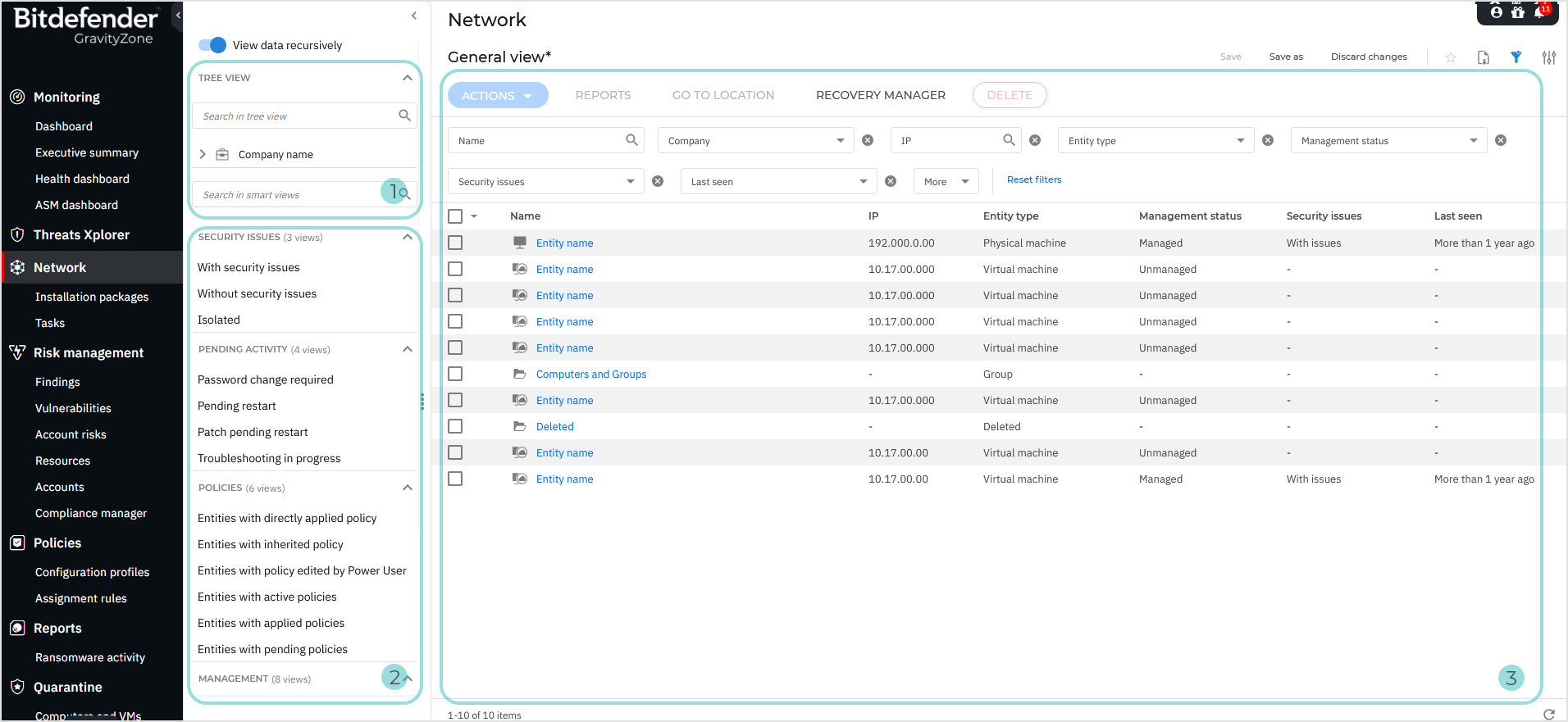1568x722 pixels.
Task: Click Save as button
Action: click(x=1286, y=57)
